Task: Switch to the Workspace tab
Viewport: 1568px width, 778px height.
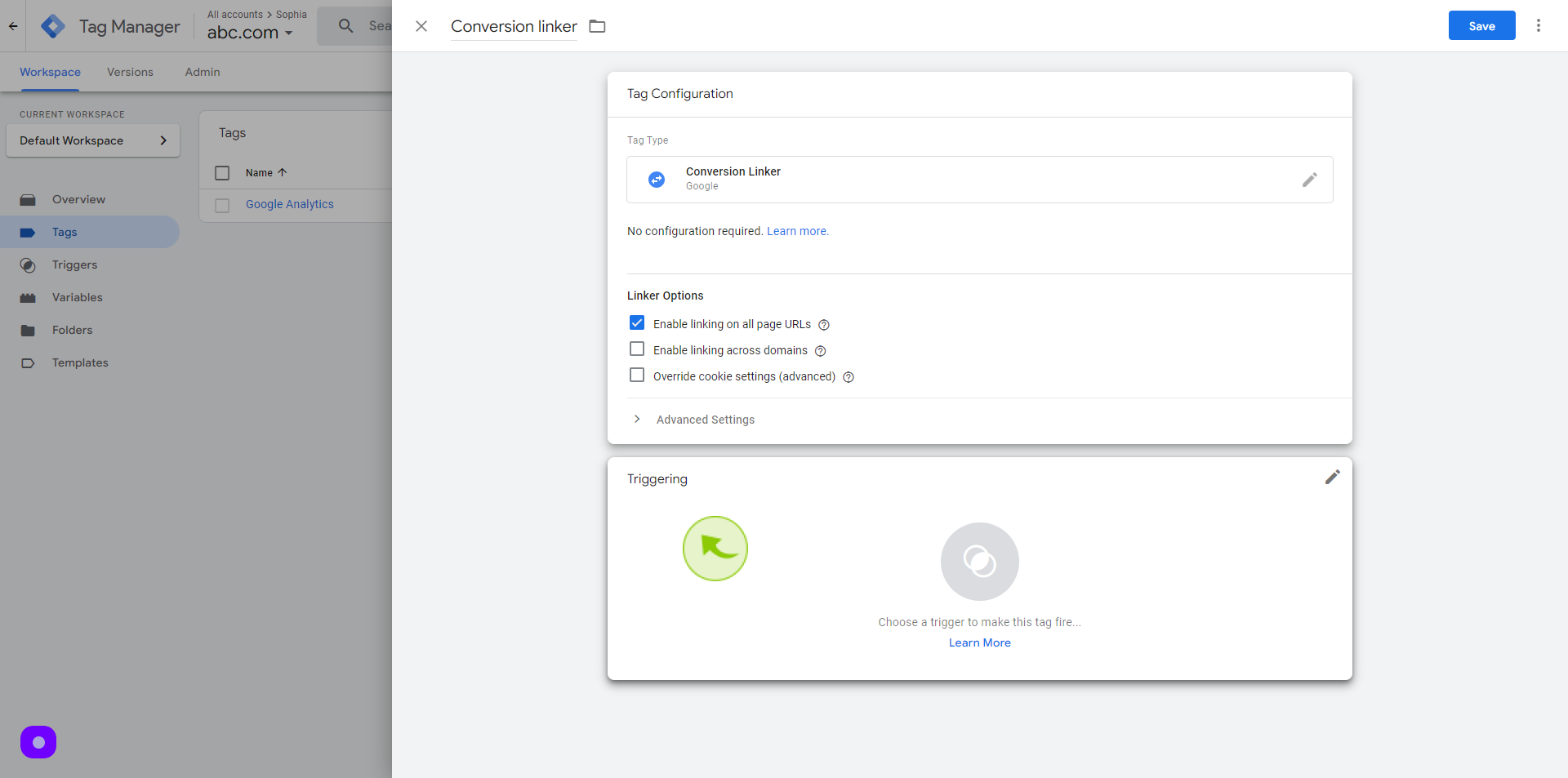Action: pos(50,72)
